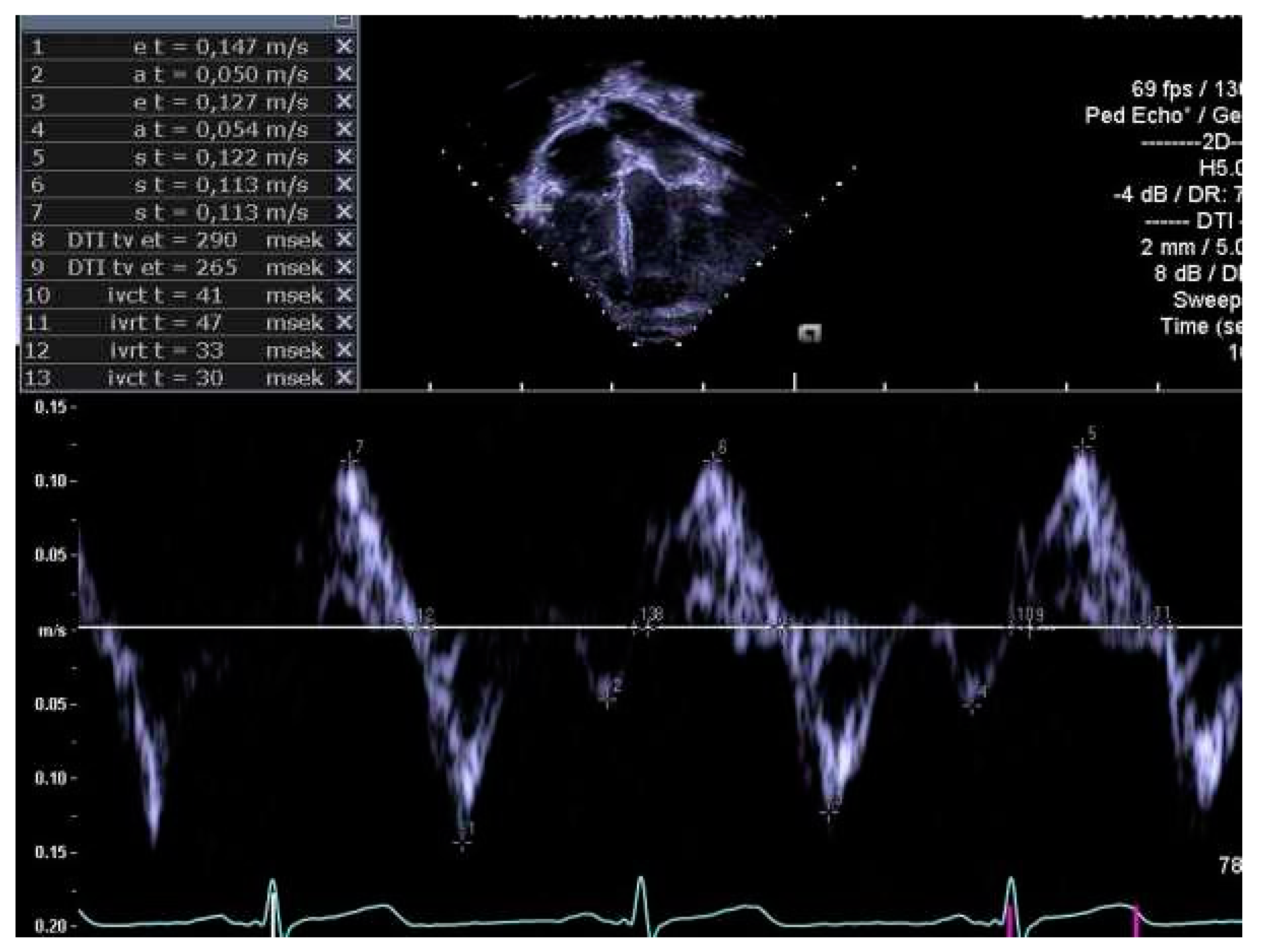
Task: Delete ivct t 30 msek measurement
Action: 344,377
